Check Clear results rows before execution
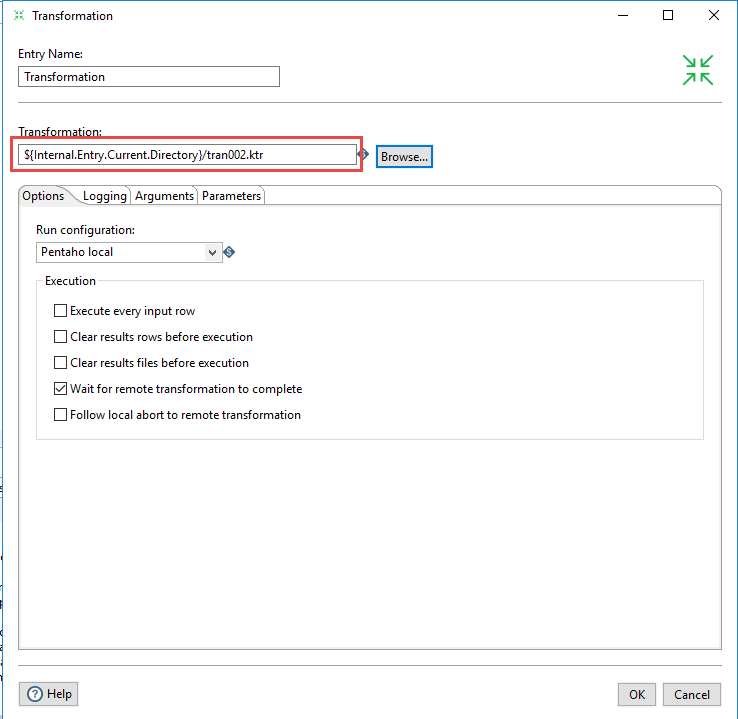 (61, 337)
